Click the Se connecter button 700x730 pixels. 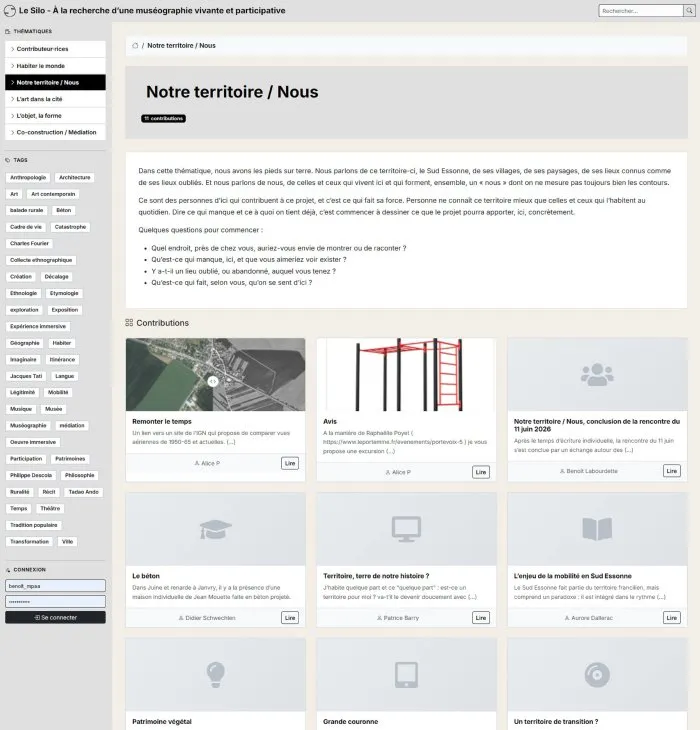(55, 617)
